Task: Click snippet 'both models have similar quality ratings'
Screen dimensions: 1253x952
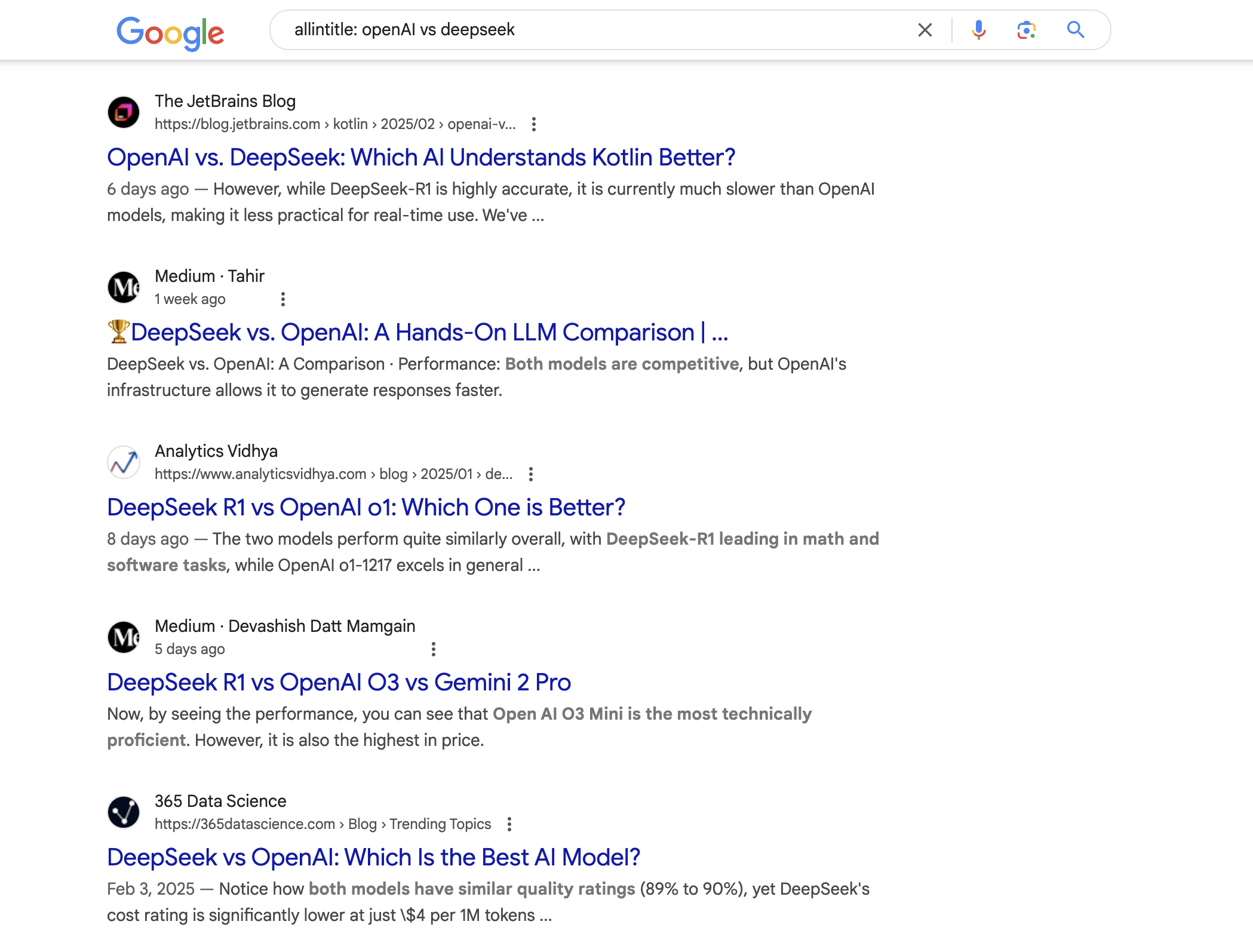Action: point(472,889)
